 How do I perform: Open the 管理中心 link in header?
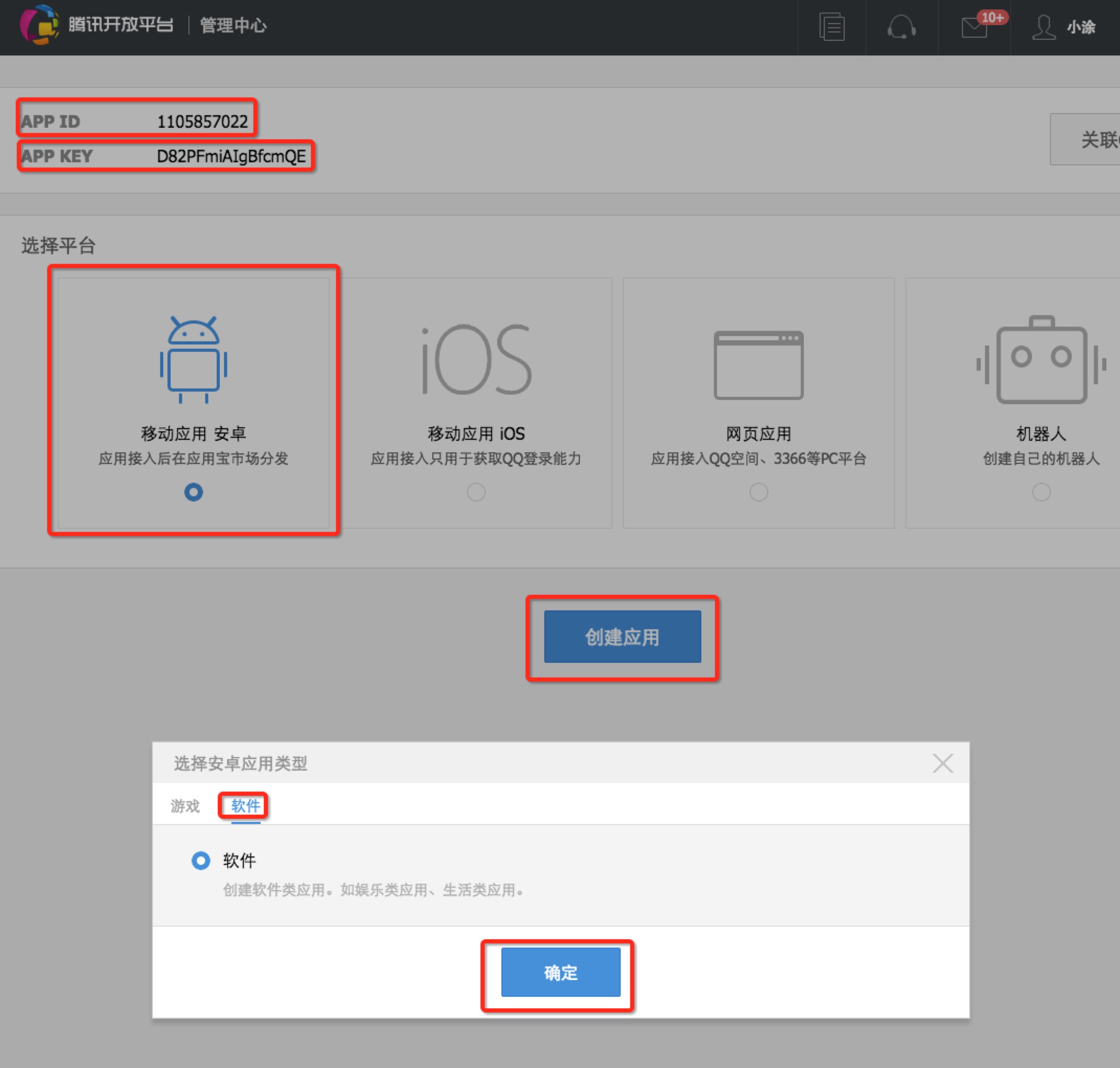pos(233,26)
